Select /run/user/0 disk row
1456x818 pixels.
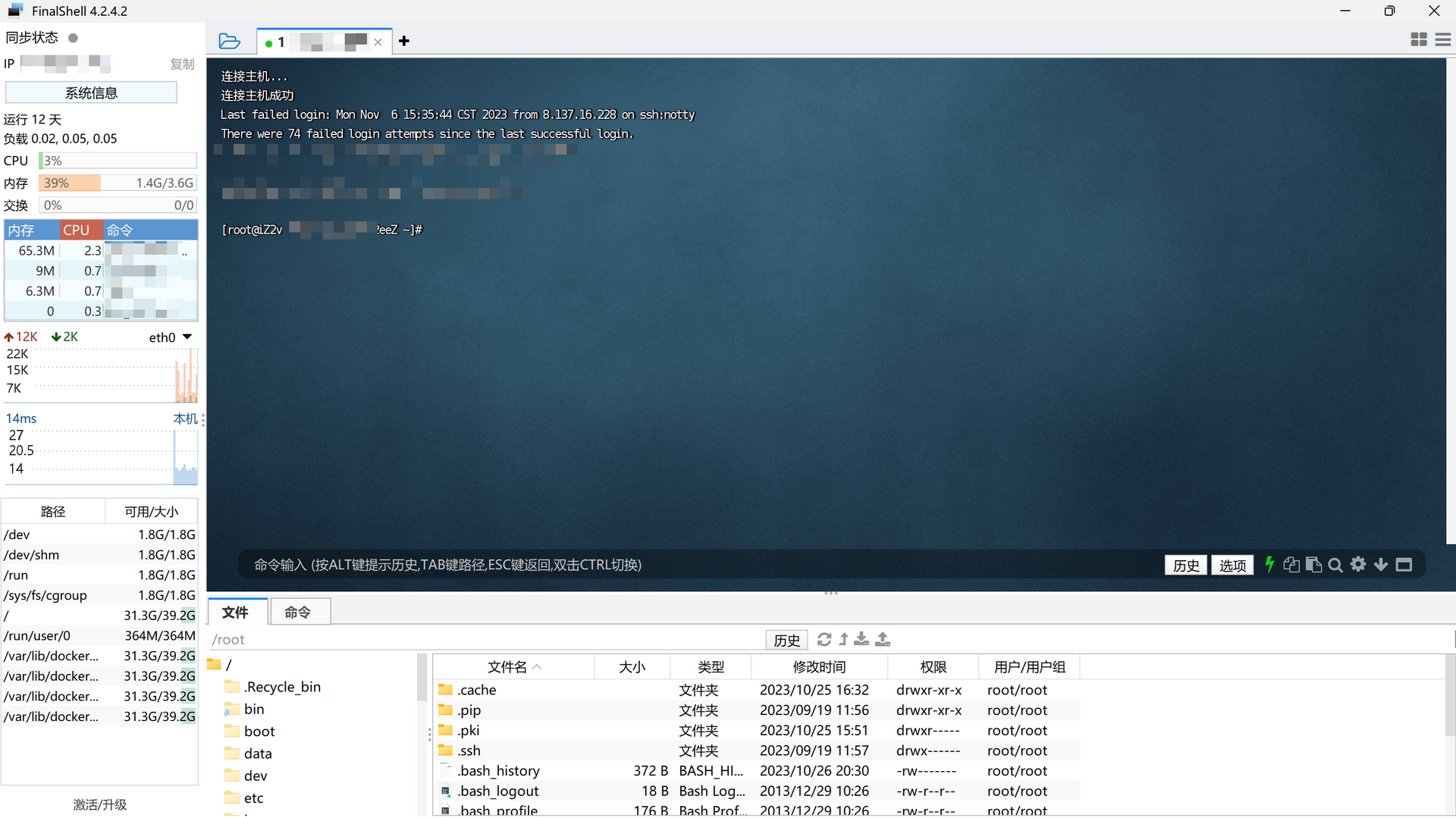click(99, 635)
